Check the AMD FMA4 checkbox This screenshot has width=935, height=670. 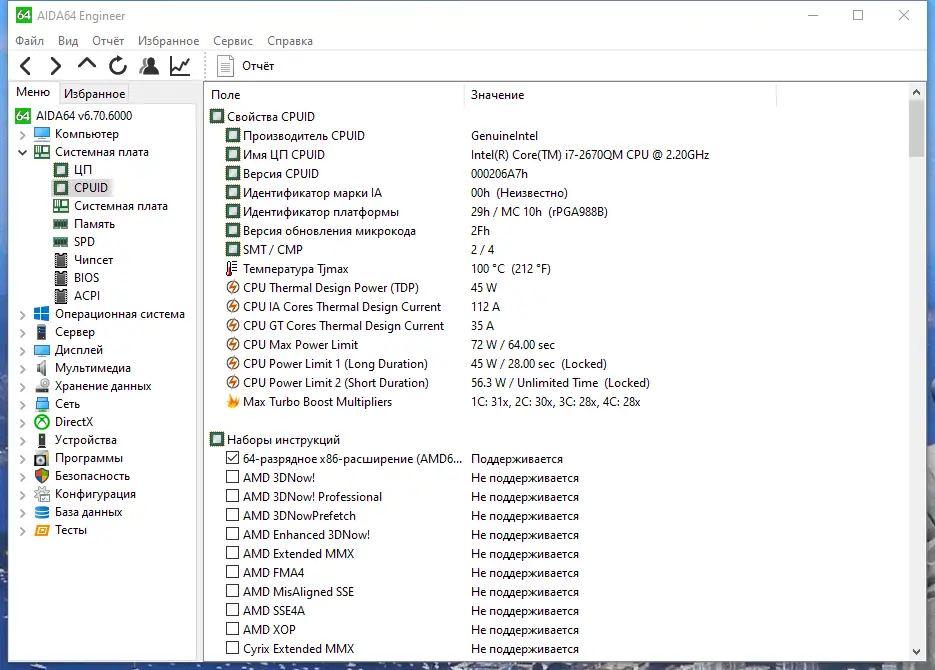point(231,572)
